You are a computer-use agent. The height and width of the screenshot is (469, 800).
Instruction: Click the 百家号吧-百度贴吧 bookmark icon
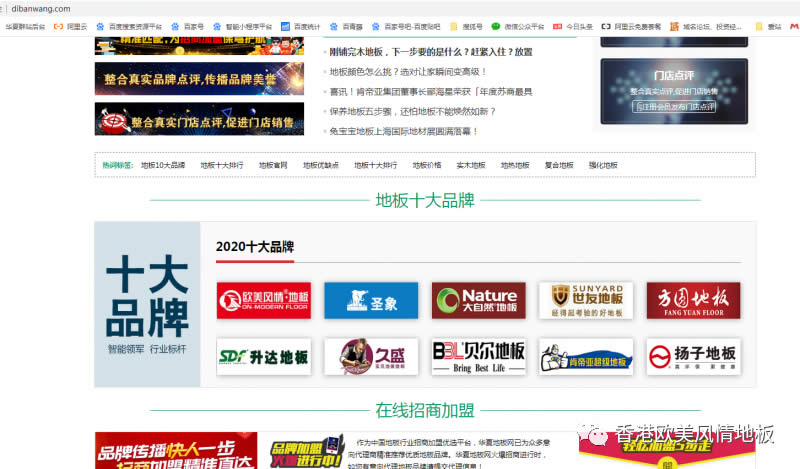pyautogui.click(x=376, y=27)
